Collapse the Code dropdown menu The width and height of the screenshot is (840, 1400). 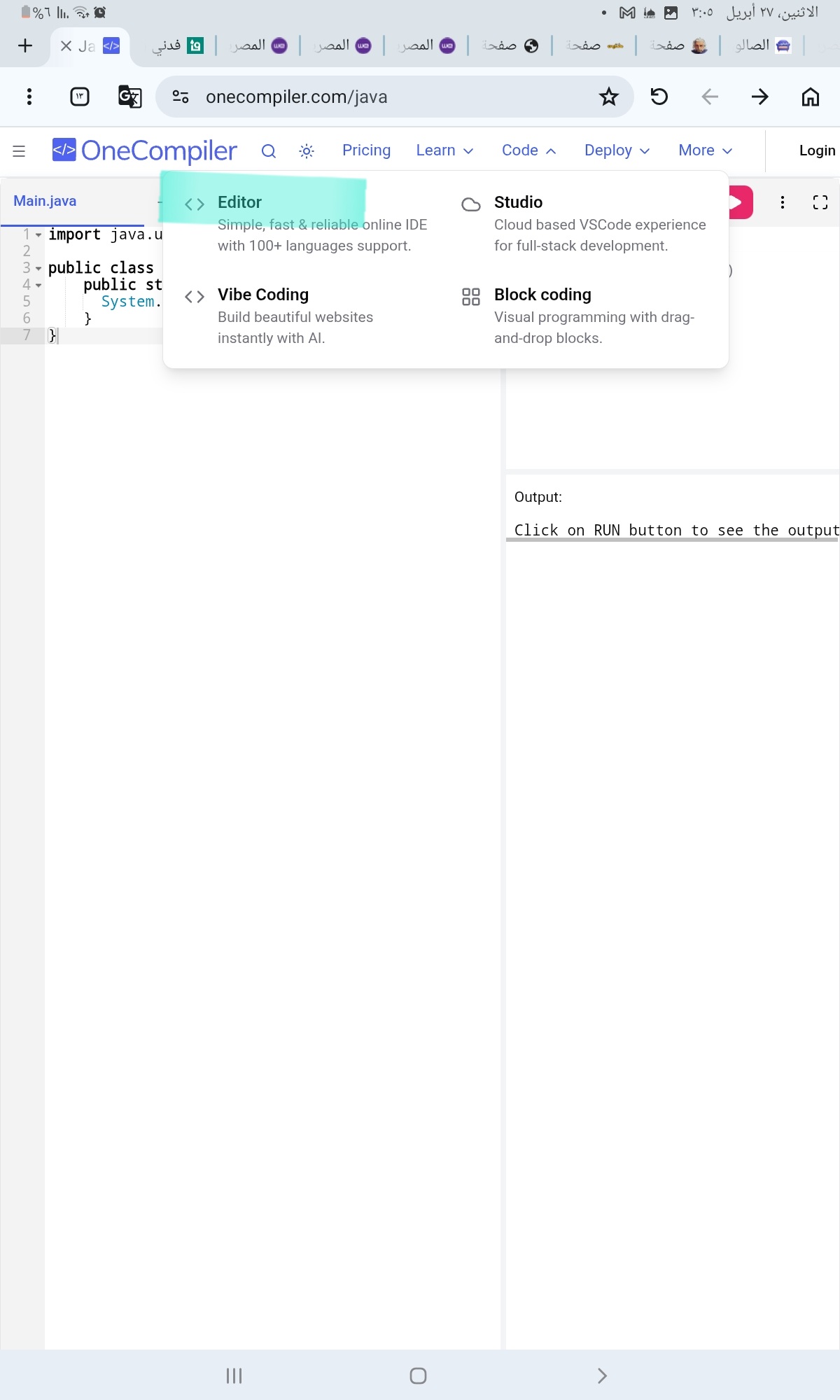(x=528, y=150)
